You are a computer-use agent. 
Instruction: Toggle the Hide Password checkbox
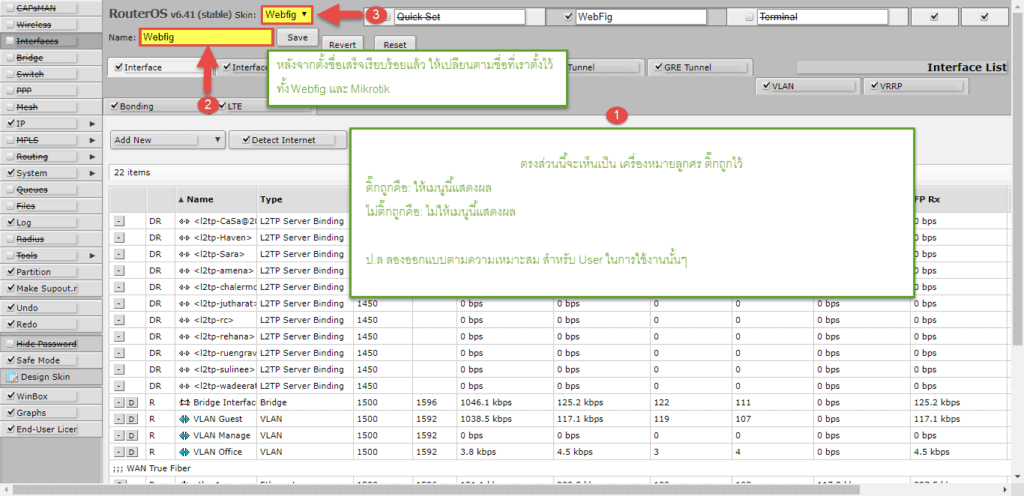coord(10,343)
